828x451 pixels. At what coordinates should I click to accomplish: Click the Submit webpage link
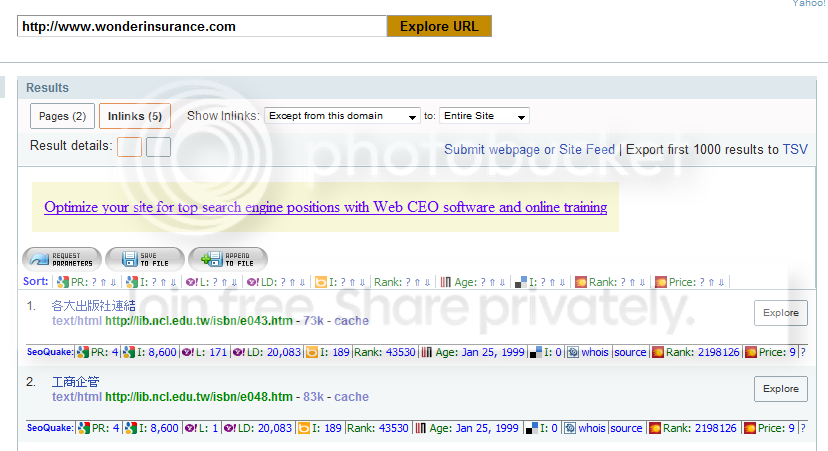(492, 150)
